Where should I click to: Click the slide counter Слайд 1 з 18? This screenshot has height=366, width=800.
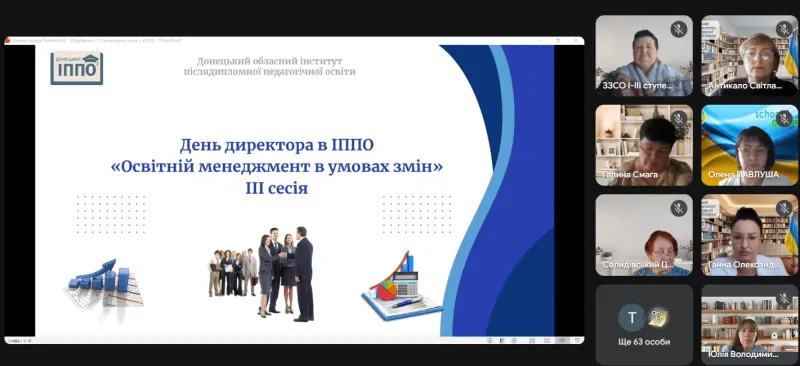19,340
